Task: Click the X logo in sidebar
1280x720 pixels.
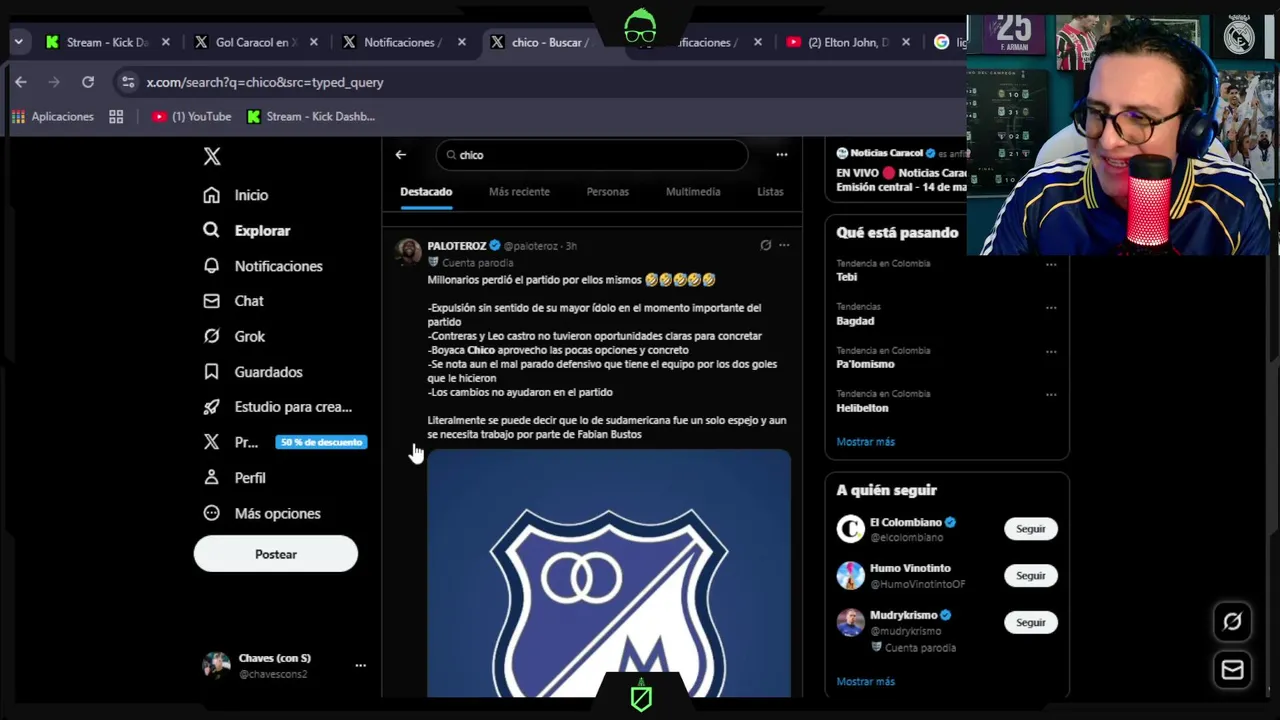Action: (212, 156)
